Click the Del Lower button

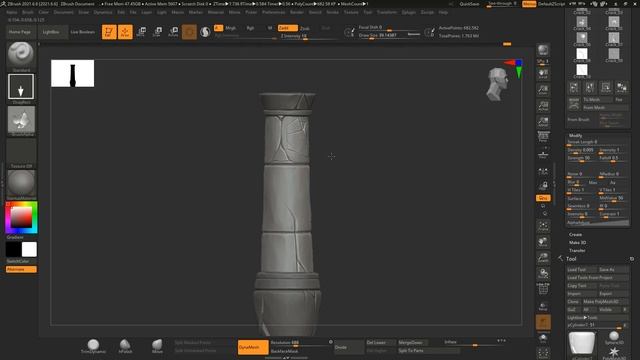pos(381,343)
